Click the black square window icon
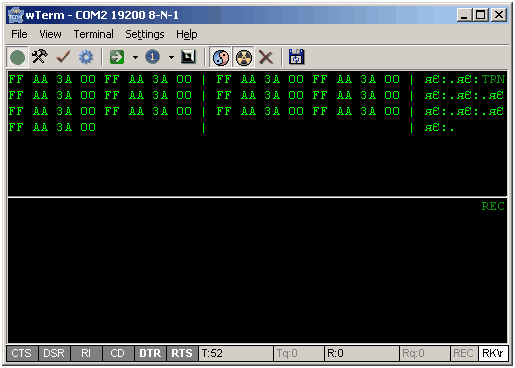The image size is (515, 368). point(188,57)
